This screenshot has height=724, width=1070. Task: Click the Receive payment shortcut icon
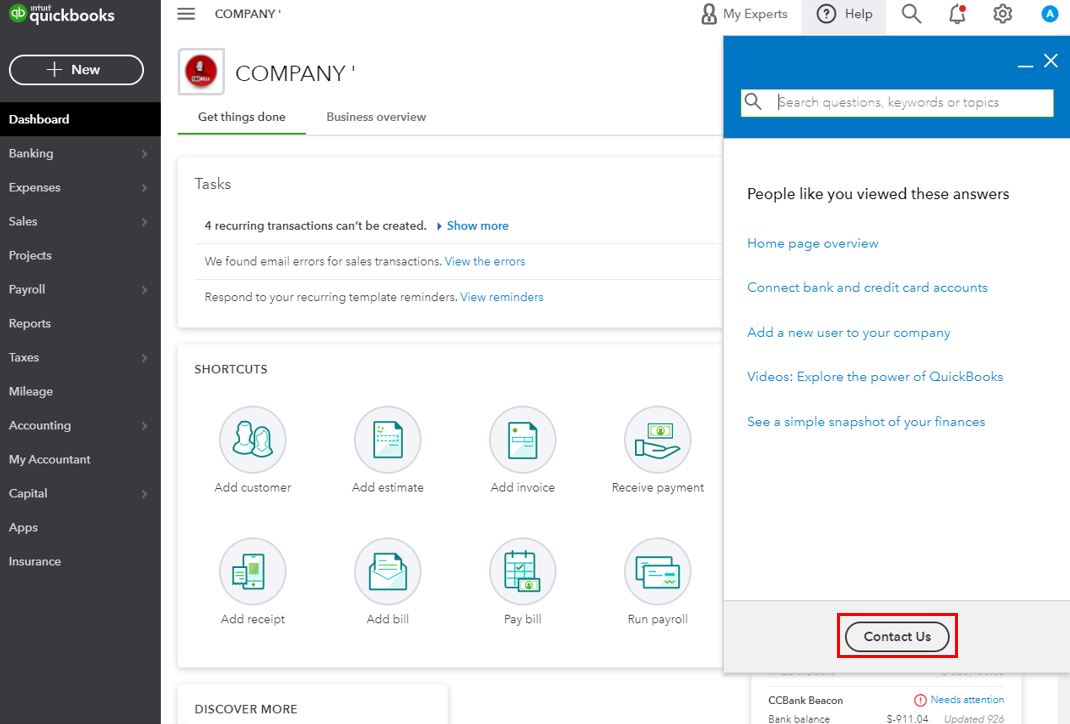(x=658, y=439)
